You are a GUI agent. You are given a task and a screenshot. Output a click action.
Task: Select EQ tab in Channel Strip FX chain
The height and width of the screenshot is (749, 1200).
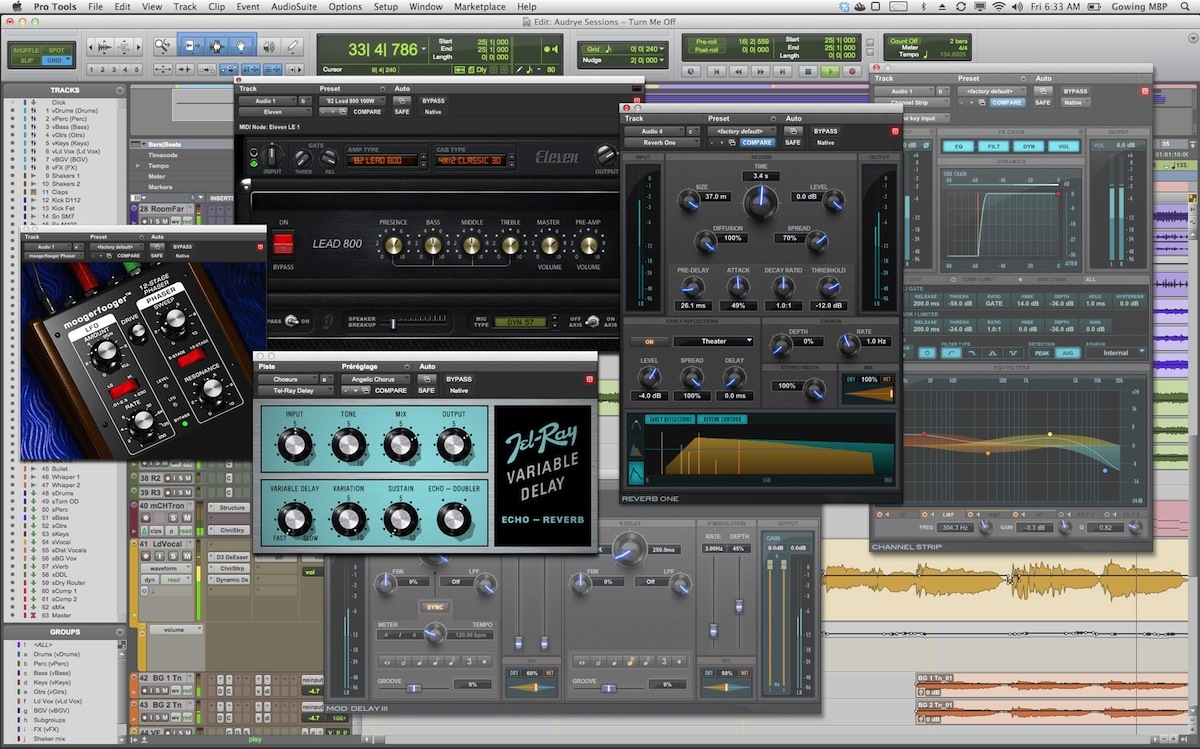point(958,146)
